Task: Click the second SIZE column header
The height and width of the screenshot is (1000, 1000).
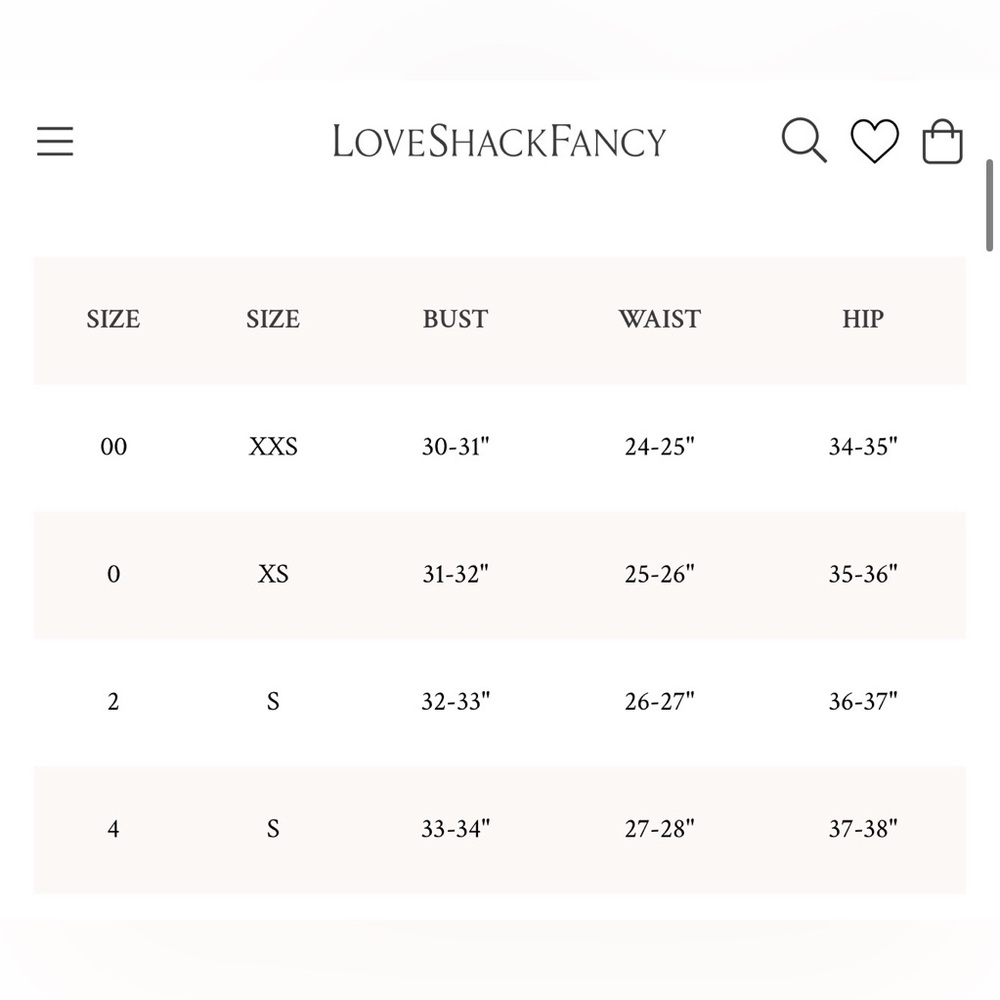Action: click(x=273, y=319)
